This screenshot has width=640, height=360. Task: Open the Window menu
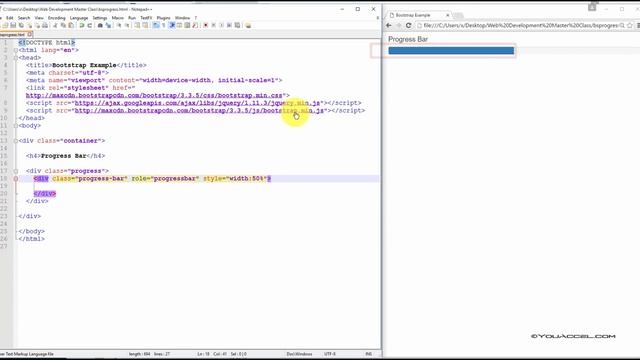(x=182, y=18)
